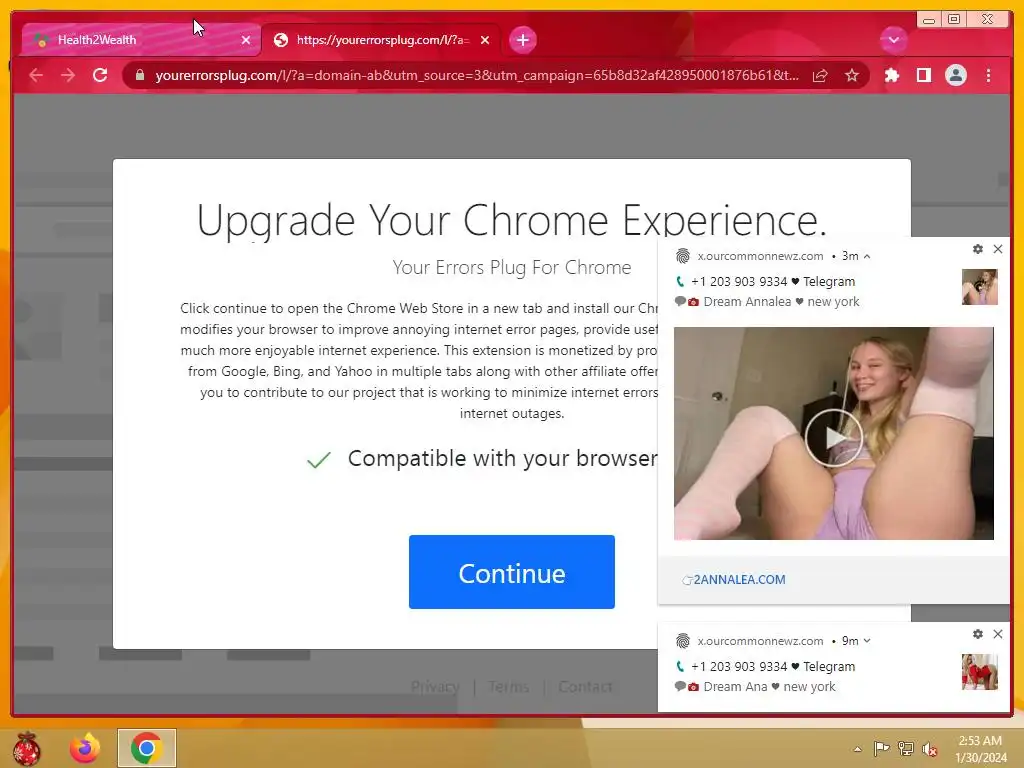
Task: Click 'Compatible with your browser' text
Action: [503, 458]
